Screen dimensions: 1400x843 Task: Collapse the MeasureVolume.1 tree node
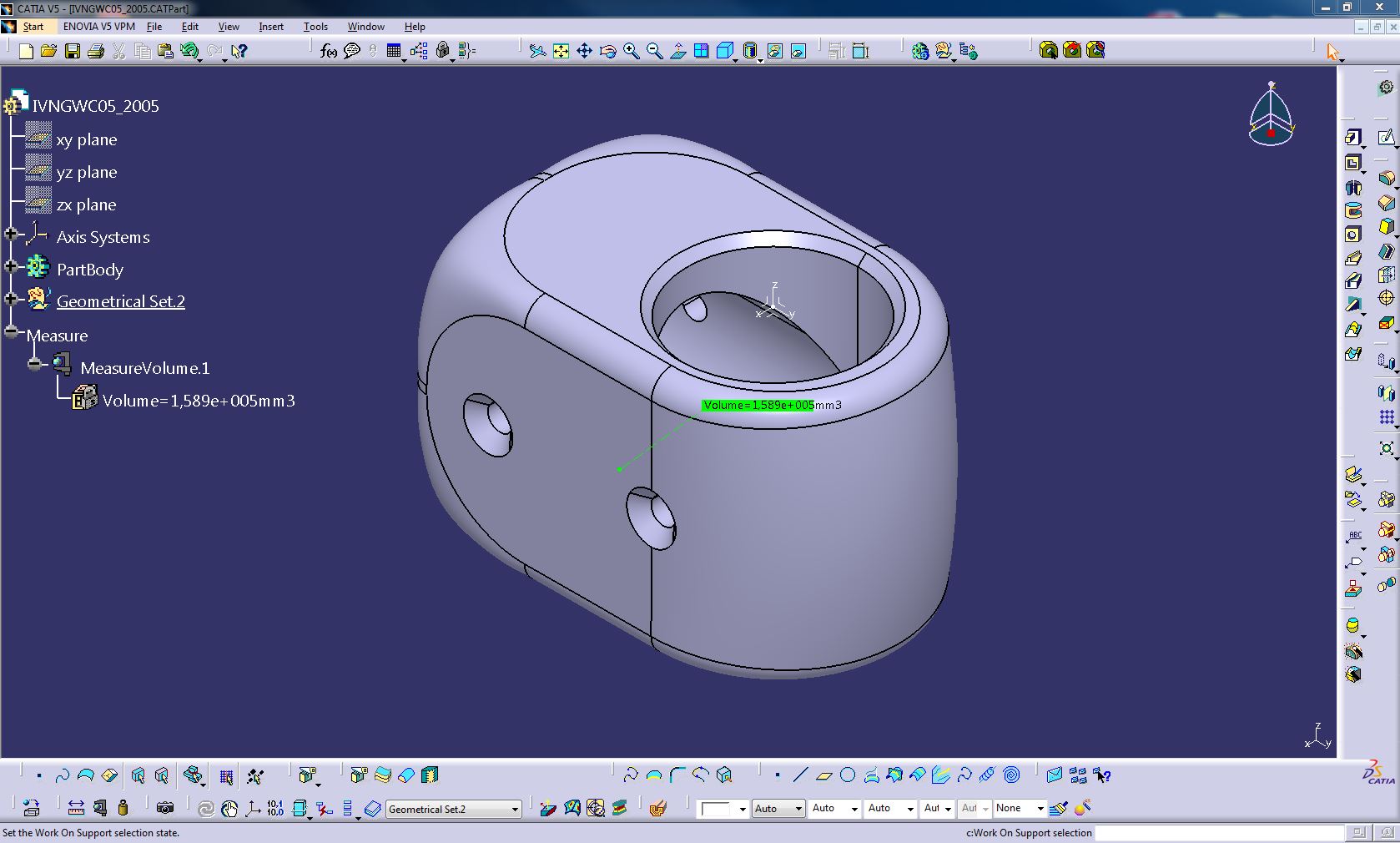pyautogui.click(x=34, y=364)
